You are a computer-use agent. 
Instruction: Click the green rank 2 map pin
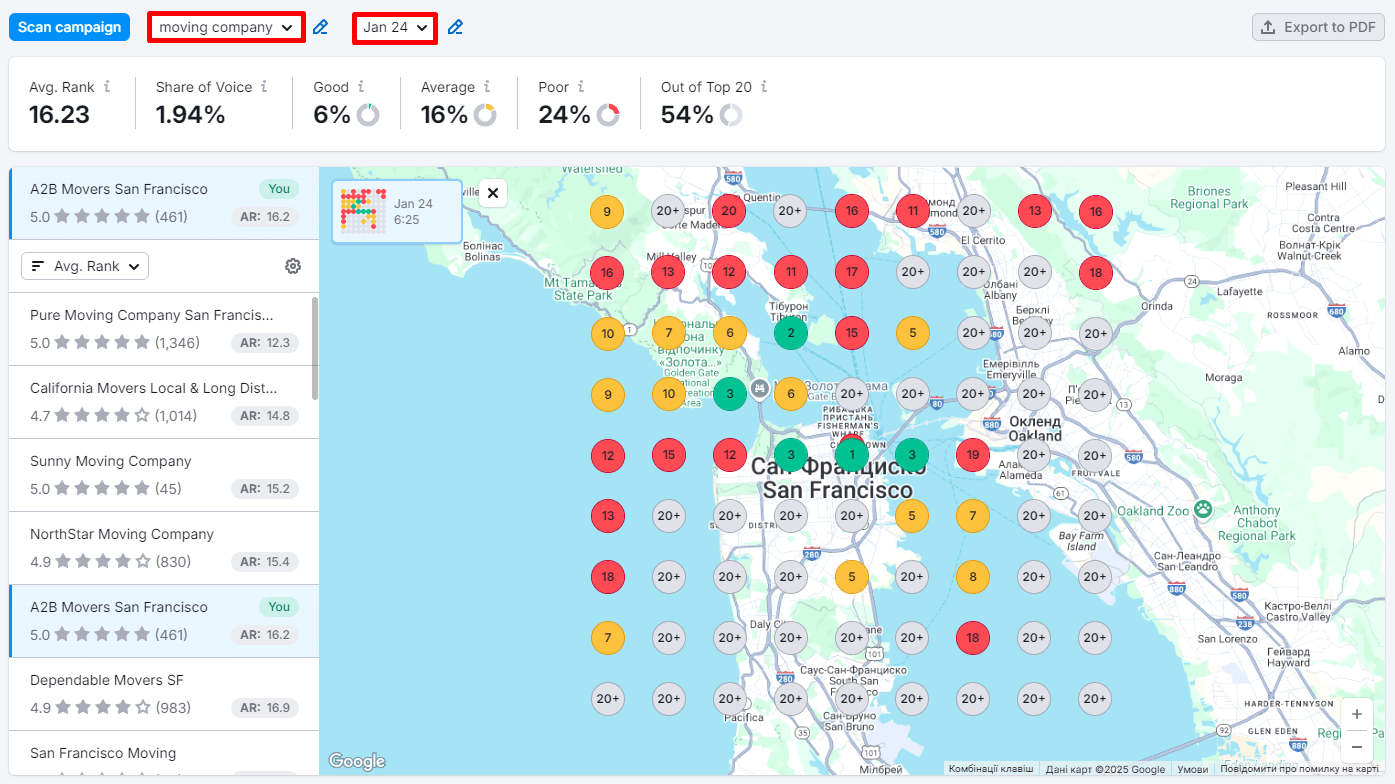tap(790, 333)
